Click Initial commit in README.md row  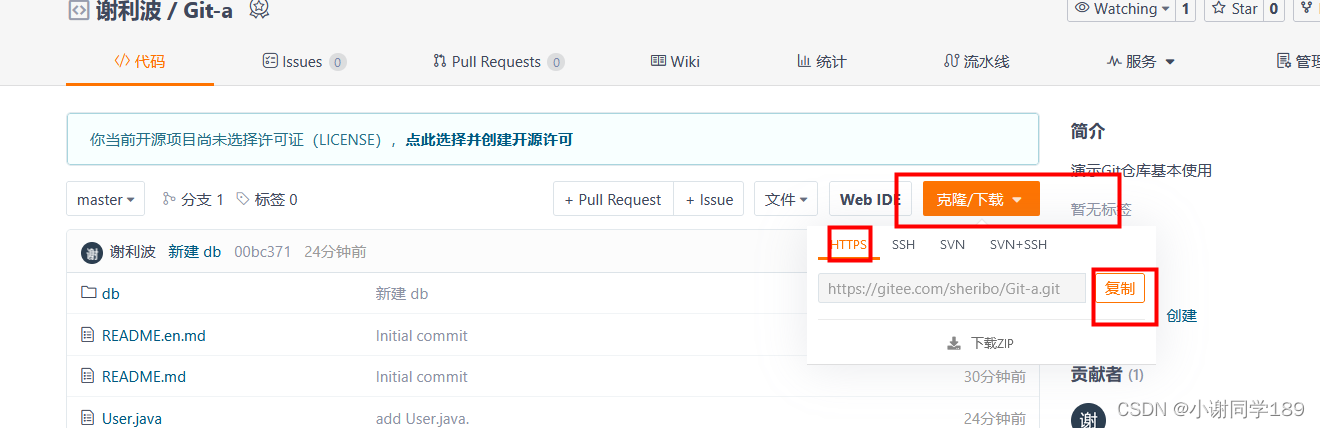(x=422, y=376)
